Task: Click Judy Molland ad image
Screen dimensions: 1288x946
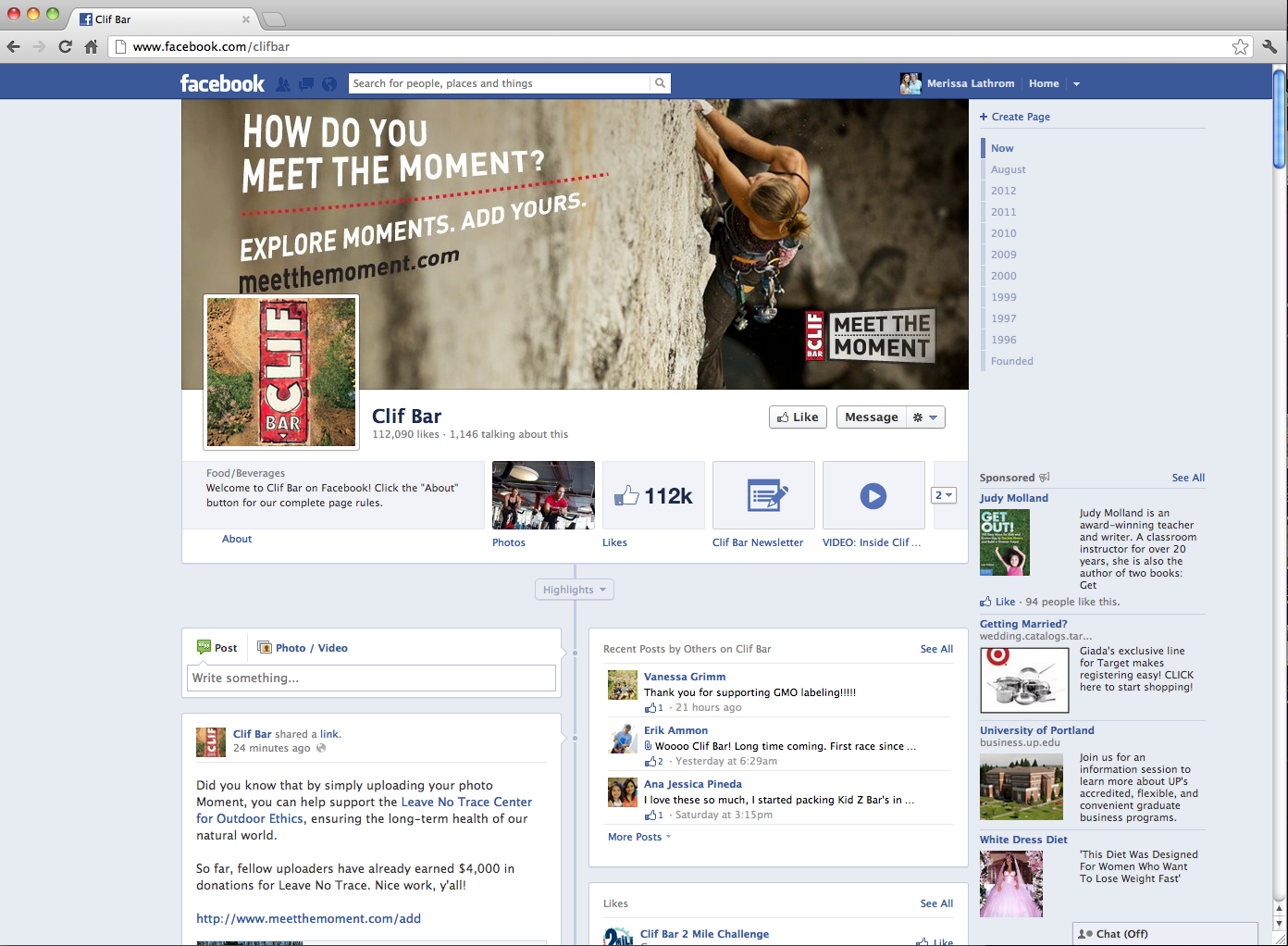Action: click(x=1005, y=542)
